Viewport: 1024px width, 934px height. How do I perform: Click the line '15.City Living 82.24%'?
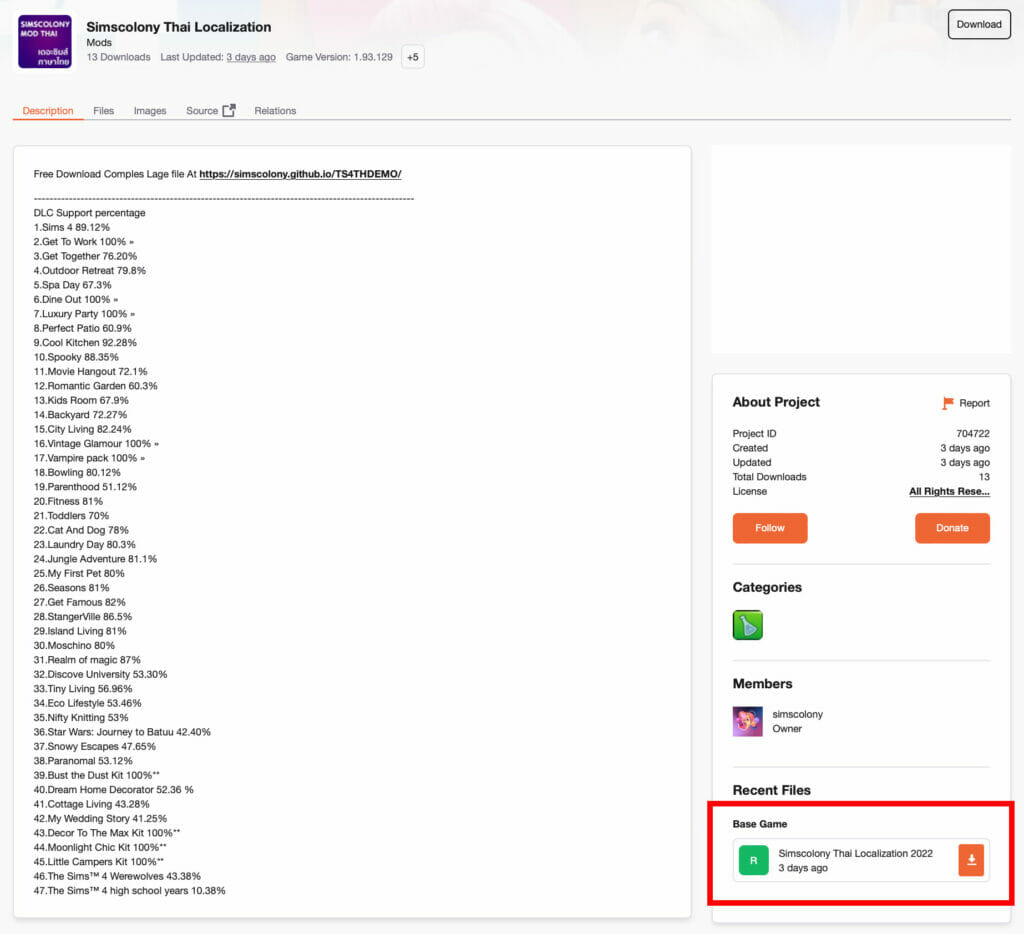point(82,429)
